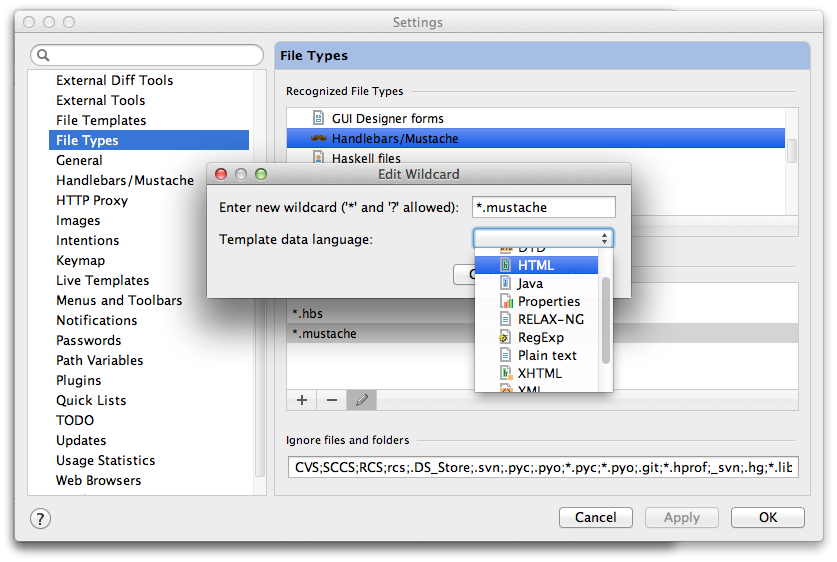Click the dropdown list scrollbar thumb
This screenshot has width=837, height=562.
605,318
